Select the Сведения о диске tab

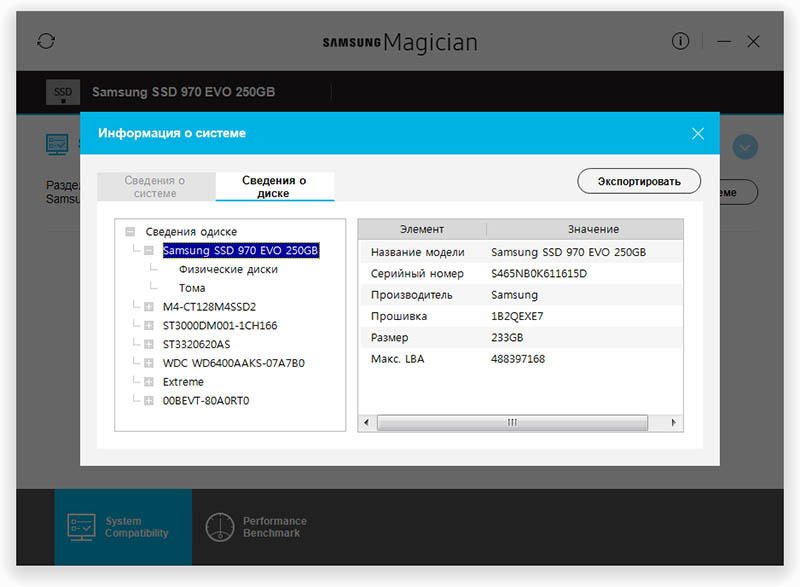coord(274,187)
